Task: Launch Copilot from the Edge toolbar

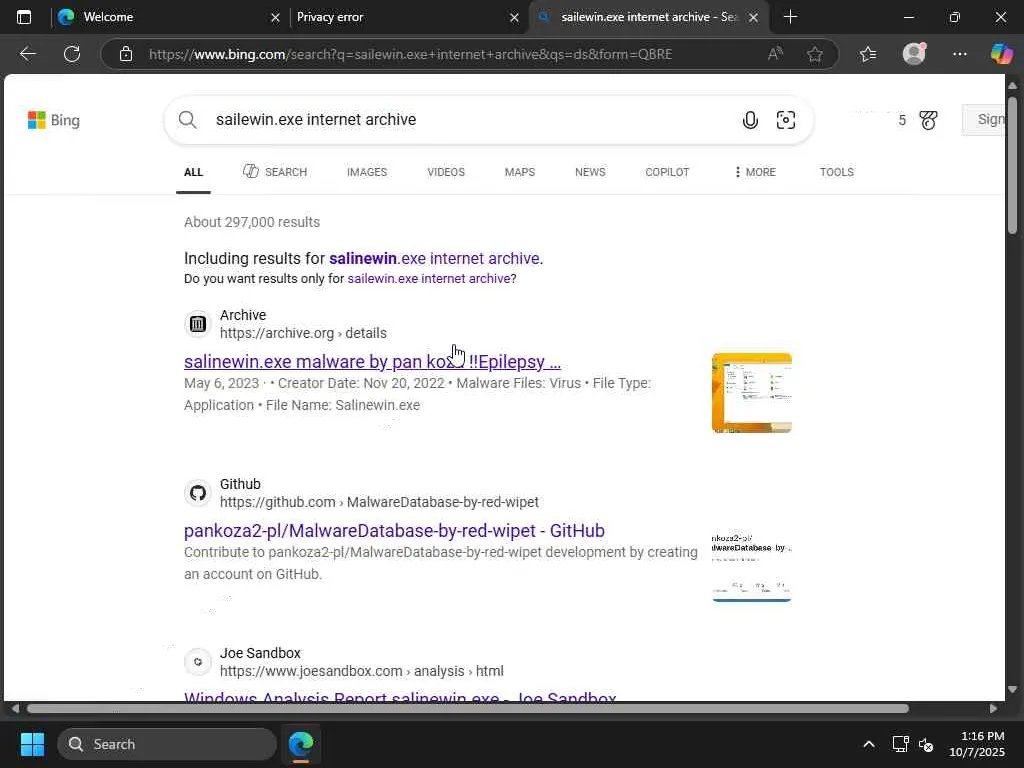Action: click(x=1001, y=54)
